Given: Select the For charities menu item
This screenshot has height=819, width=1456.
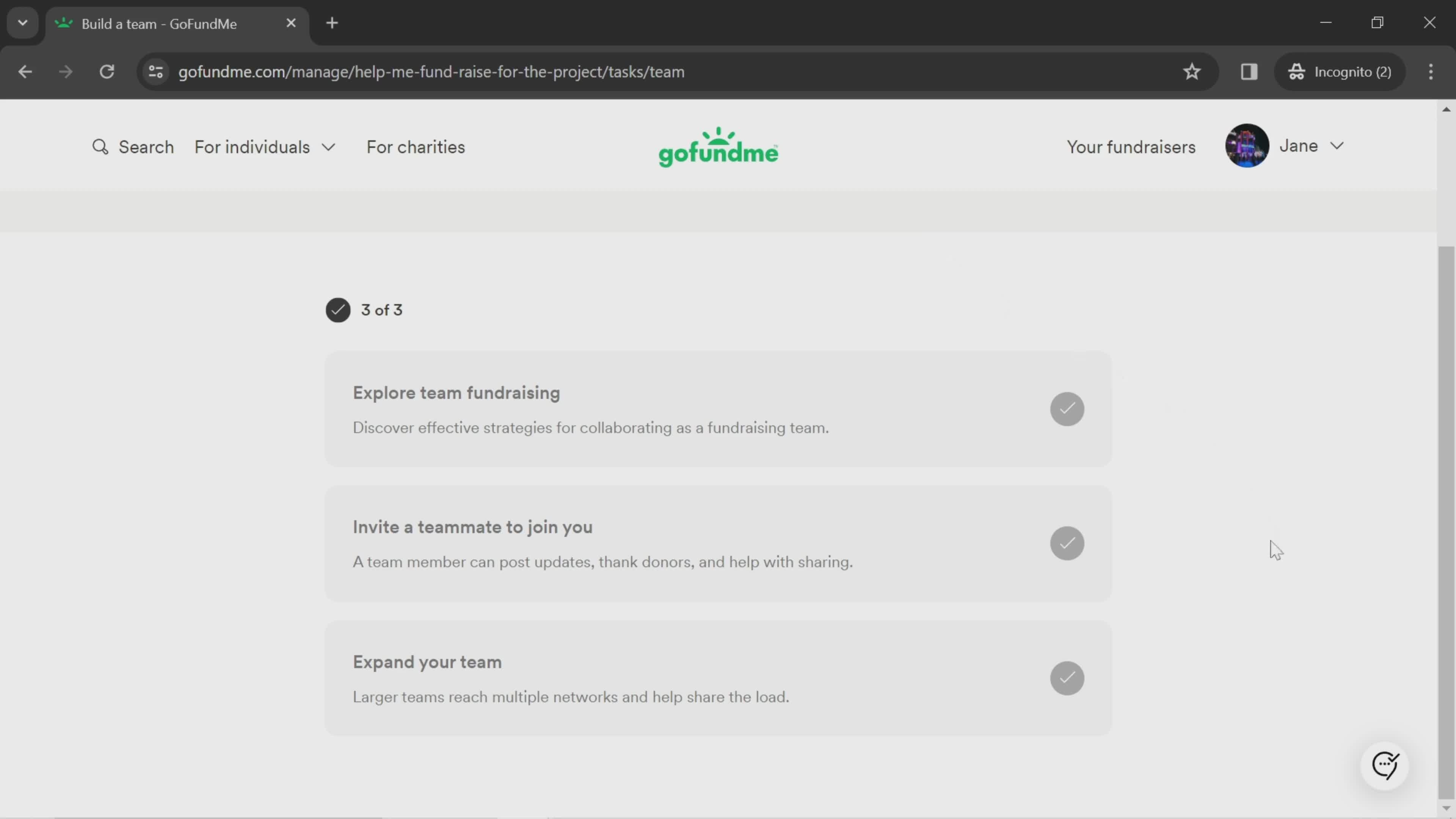Looking at the screenshot, I should (x=416, y=147).
